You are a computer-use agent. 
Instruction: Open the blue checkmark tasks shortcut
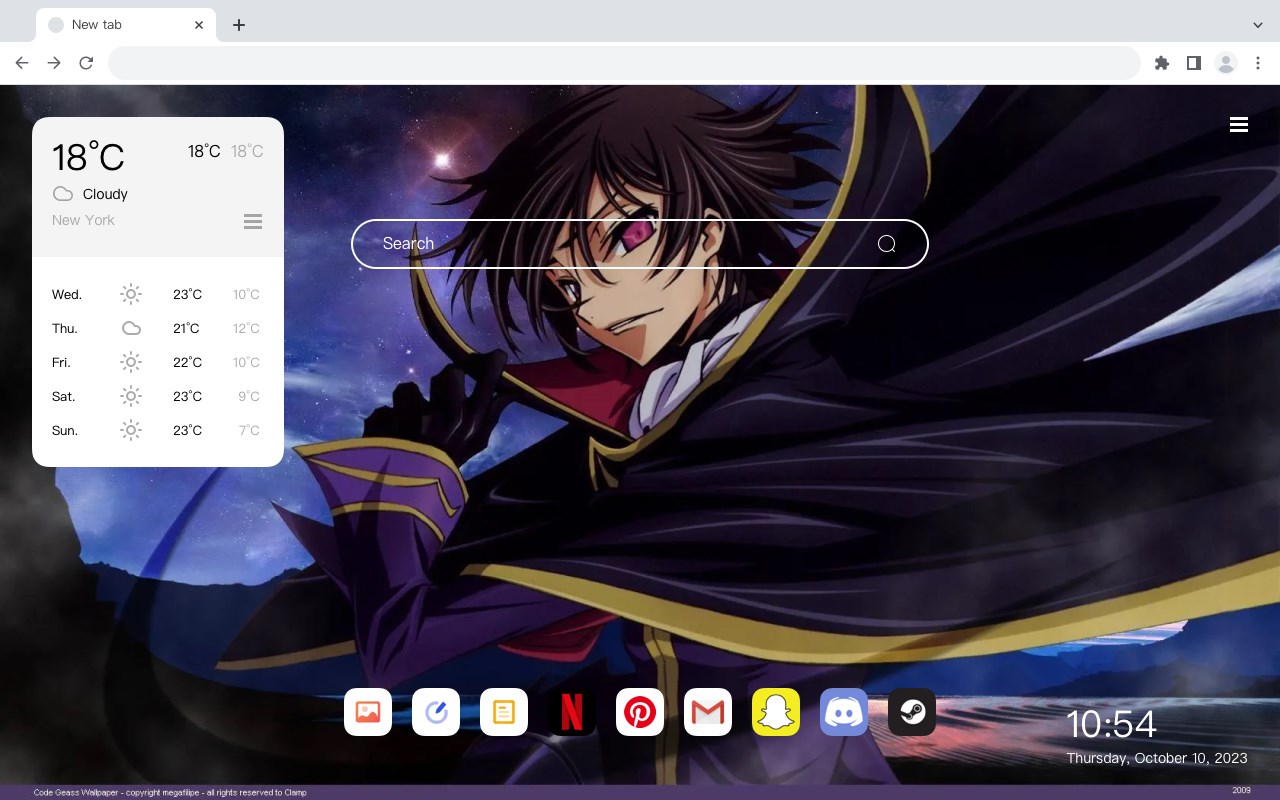[436, 712]
